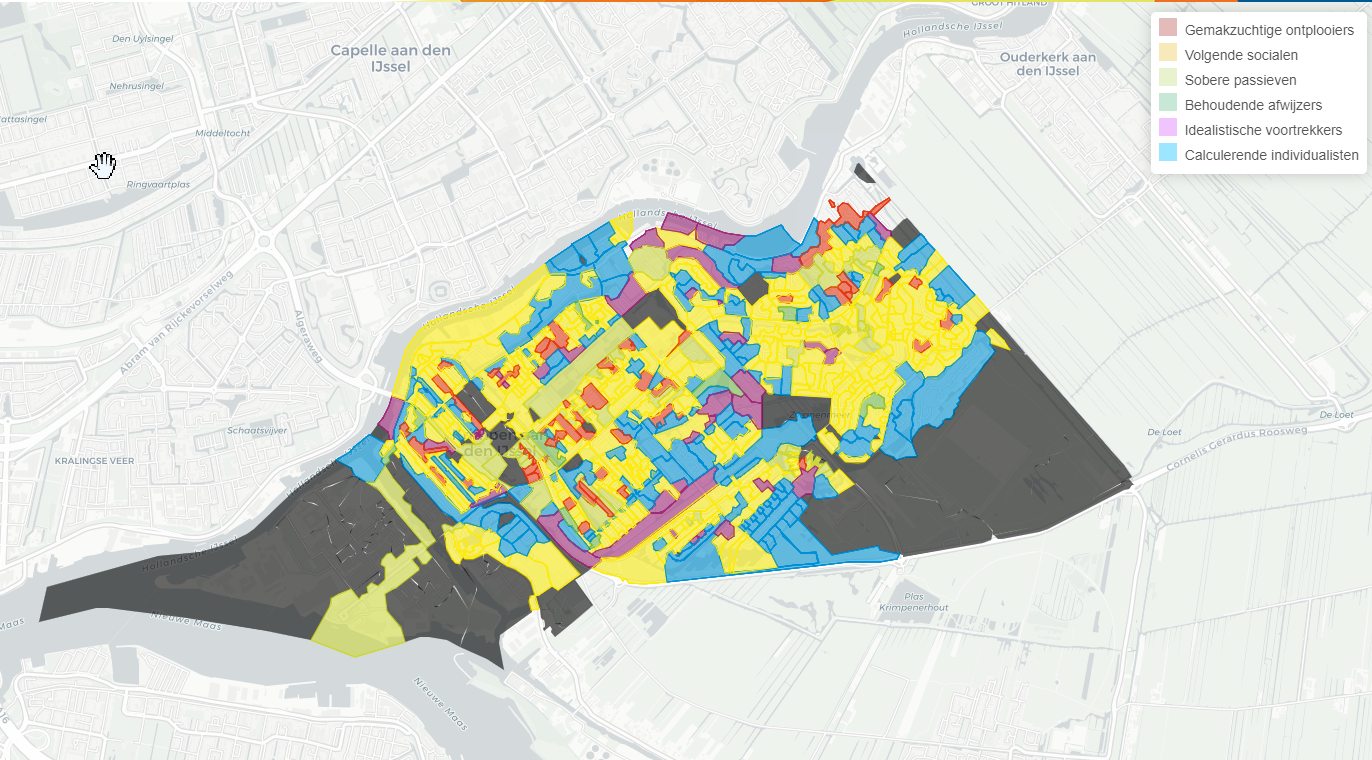Click the 'Ouderkerk aan den IJssel' map label

click(x=1047, y=64)
